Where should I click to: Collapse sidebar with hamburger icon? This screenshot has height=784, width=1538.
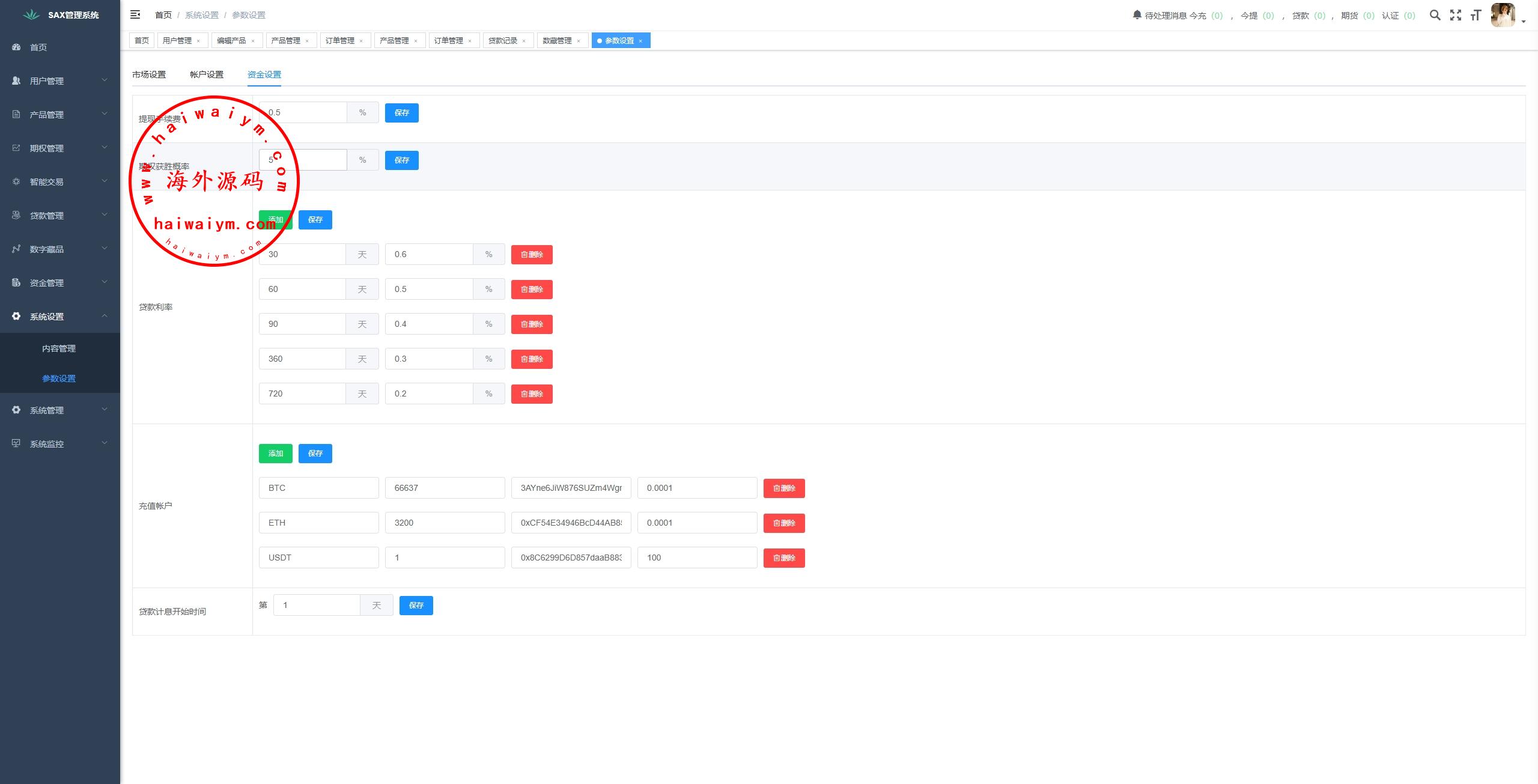pos(135,14)
